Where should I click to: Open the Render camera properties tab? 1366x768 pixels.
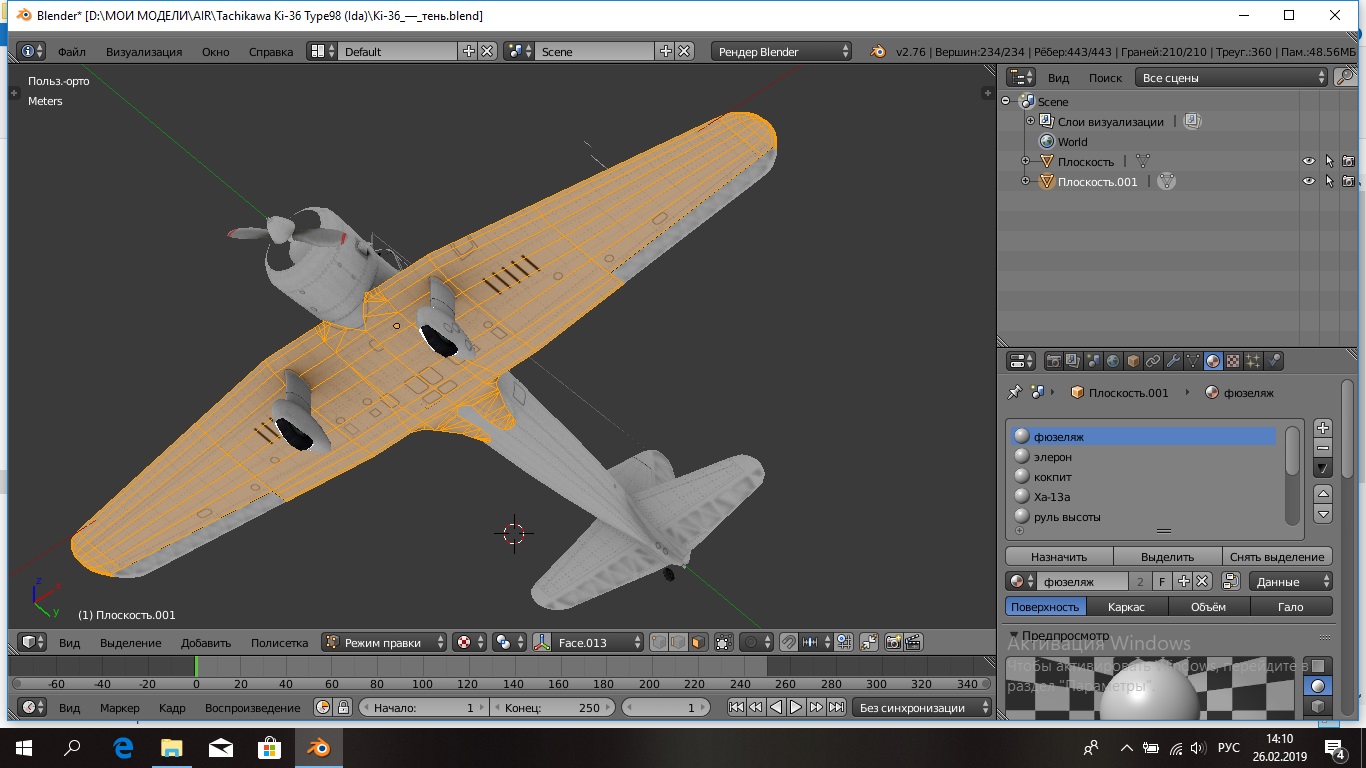[1053, 361]
